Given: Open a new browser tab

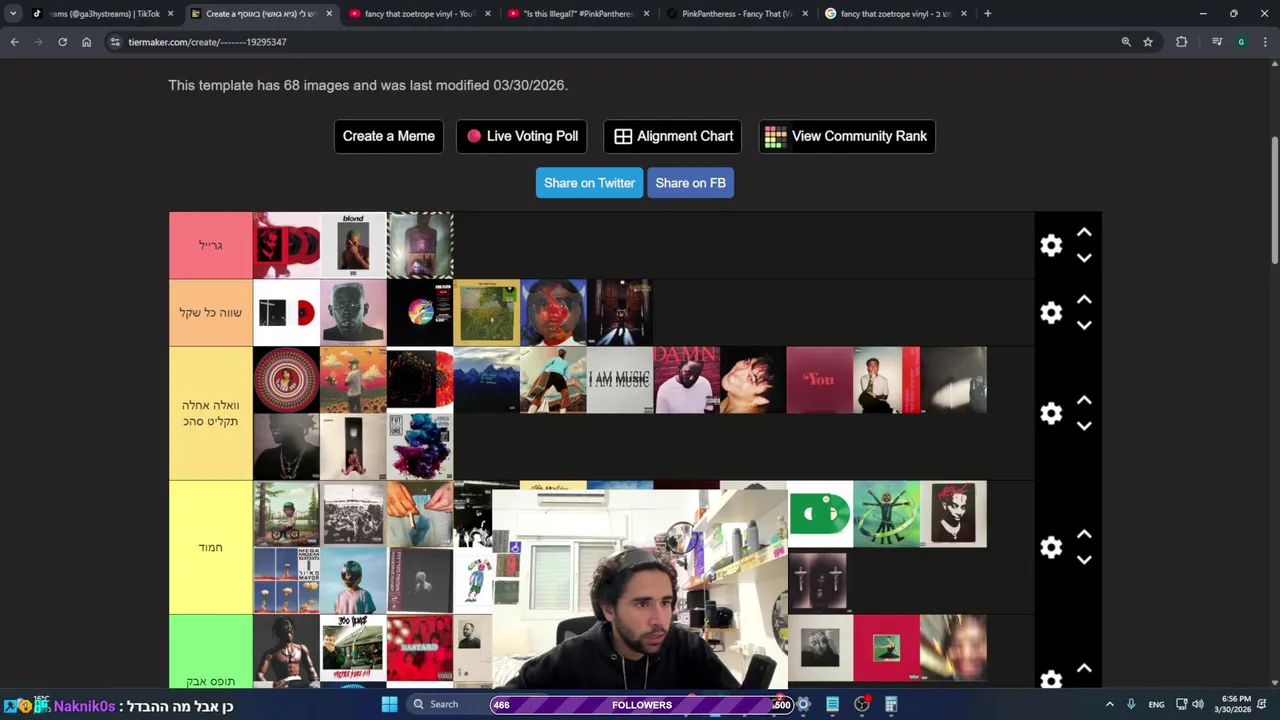Looking at the screenshot, I should pyautogui.click(x=987, y=14).
